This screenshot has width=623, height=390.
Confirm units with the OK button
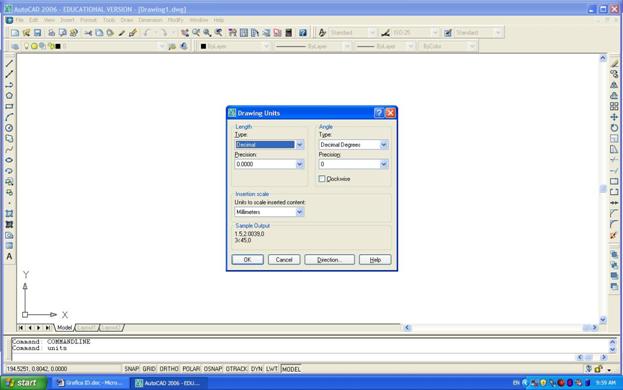(248, 260)
